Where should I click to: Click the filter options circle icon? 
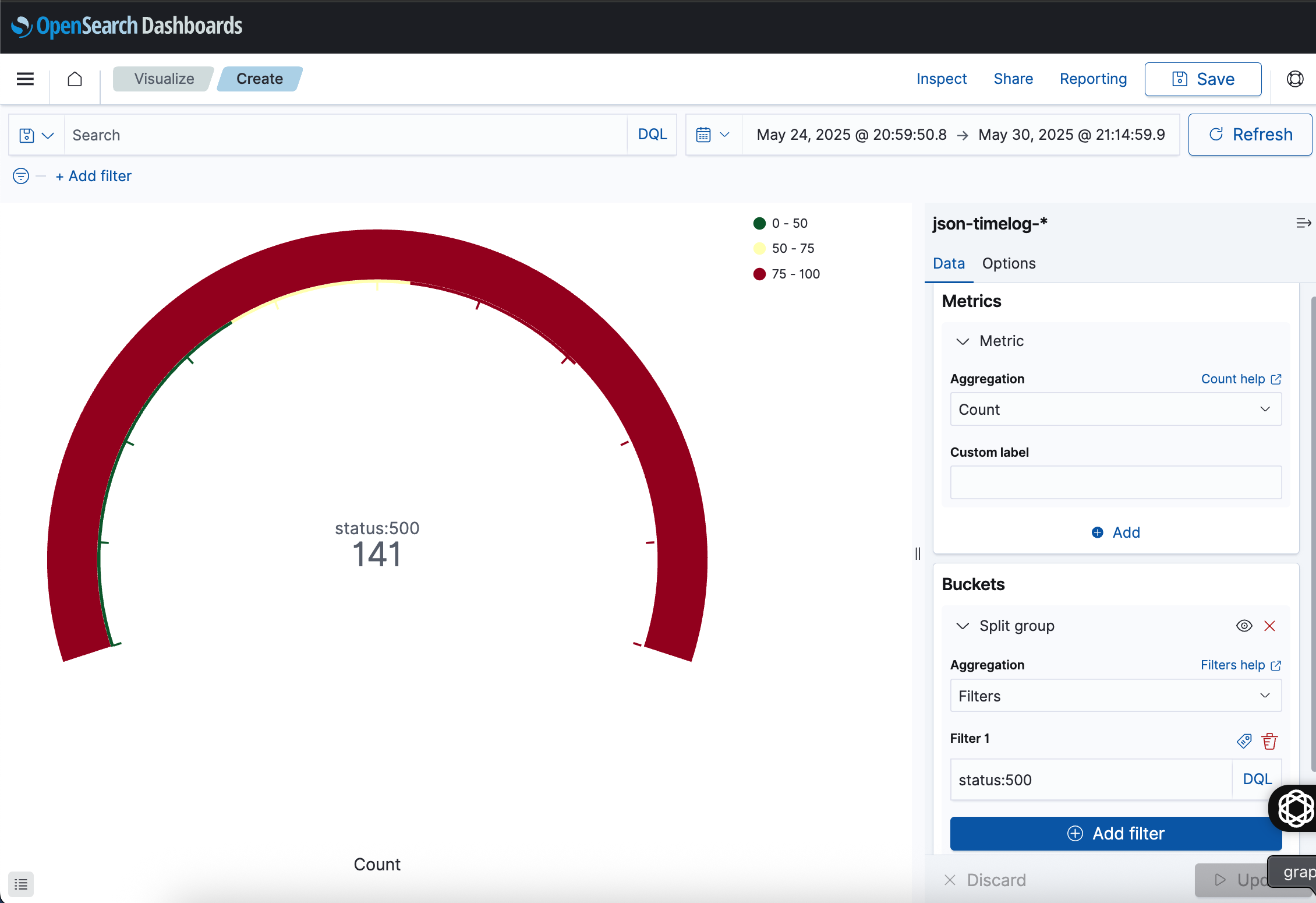click(21, 176)
